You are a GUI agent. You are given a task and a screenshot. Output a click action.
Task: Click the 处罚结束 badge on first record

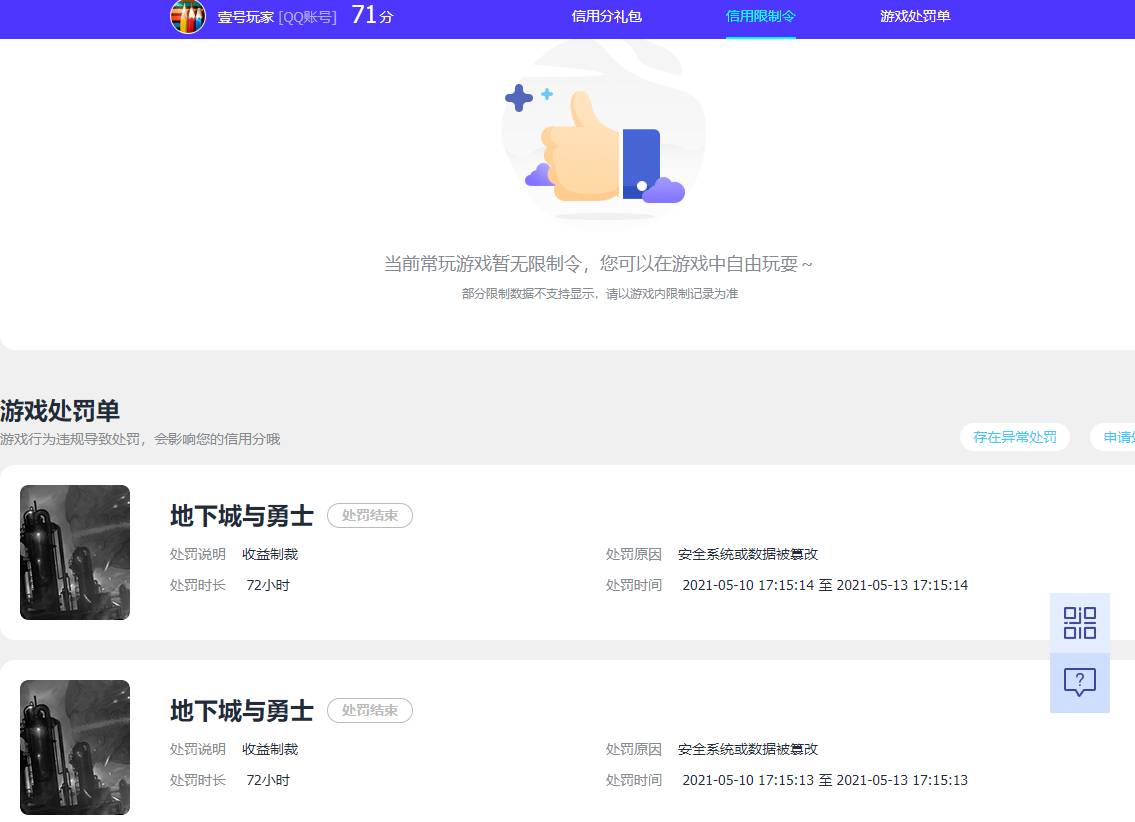[369, 515]
